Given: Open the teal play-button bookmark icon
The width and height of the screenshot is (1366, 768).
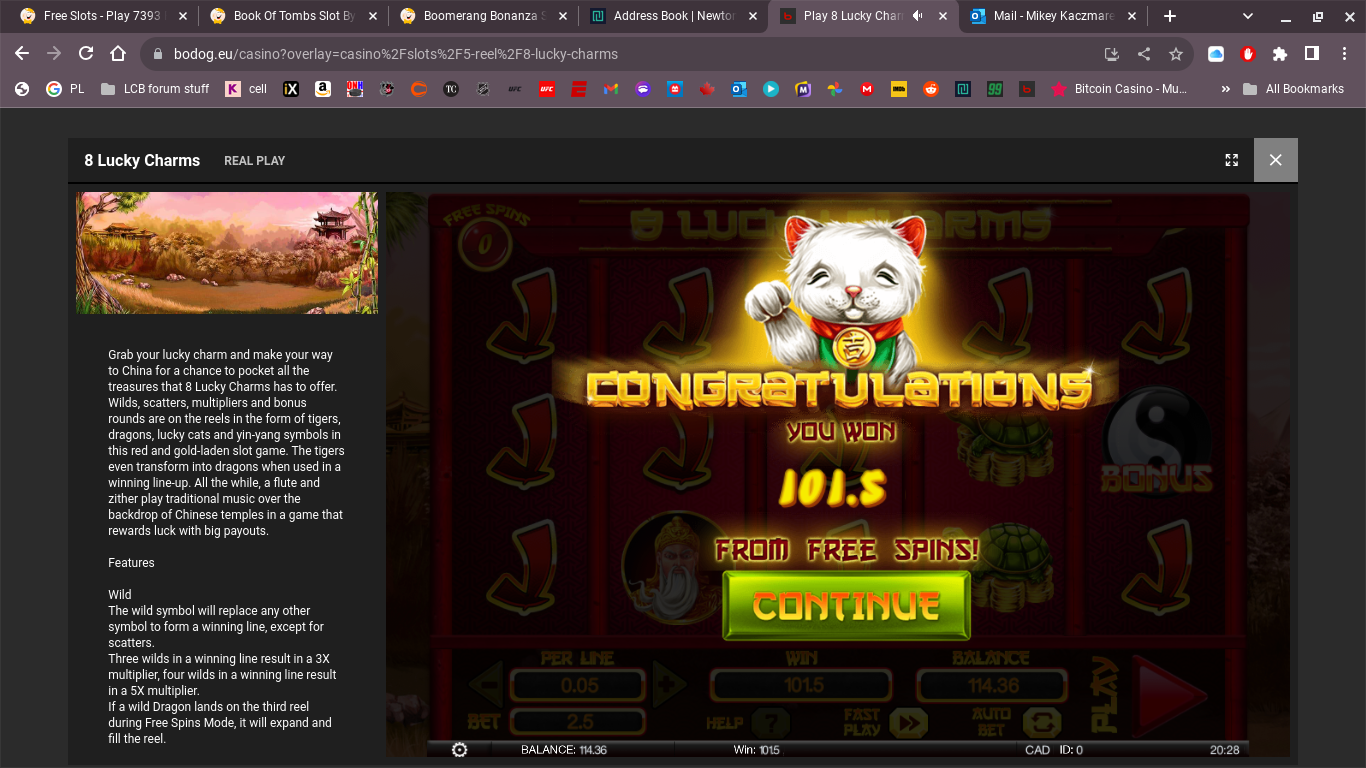Looking at the screenshot, I should click(771, 89).
